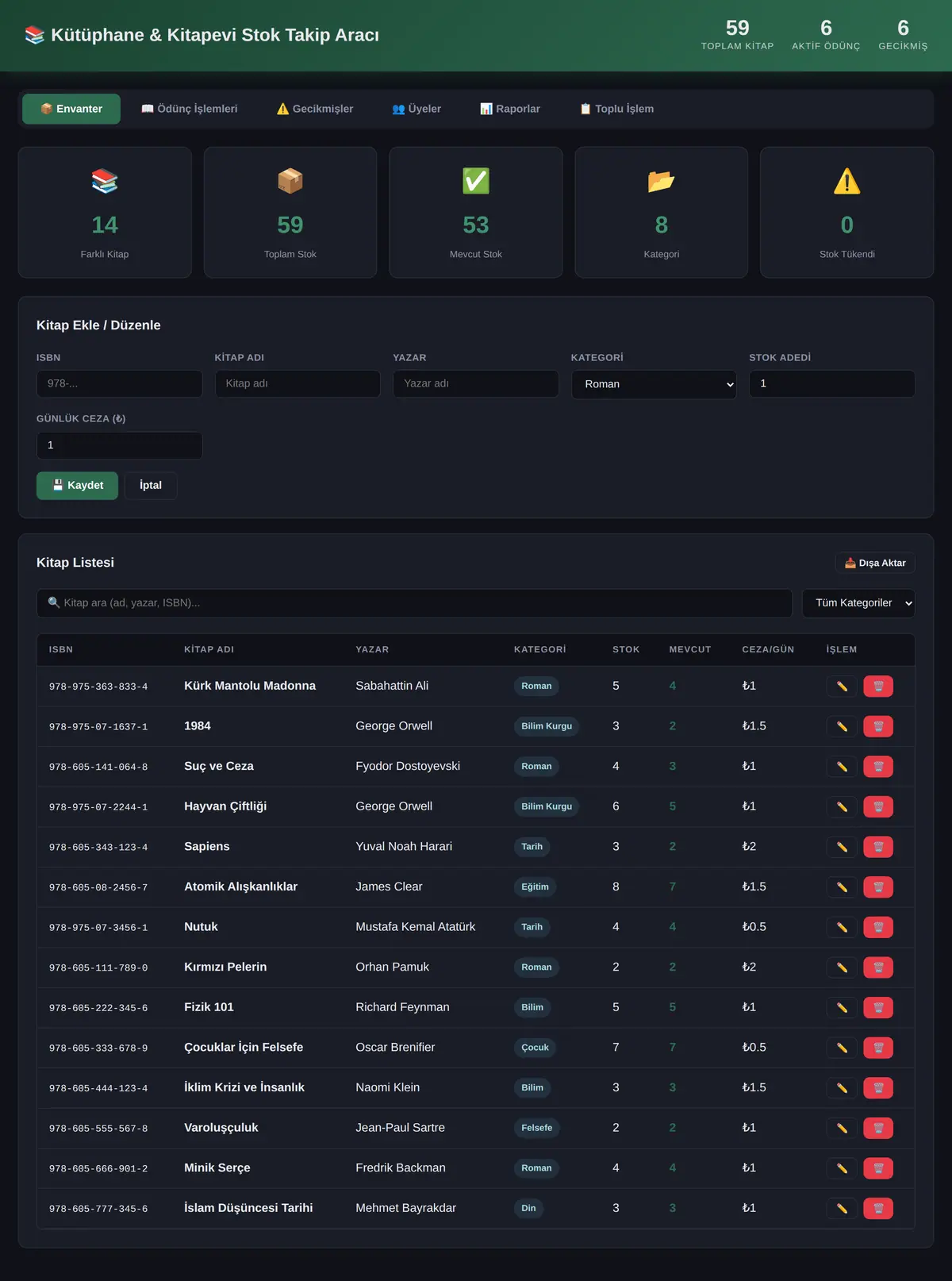Screen dimensions: 952x1281
Task: Click the Bilim Kurgu tag for 1984
Action: tap(547, 726)
